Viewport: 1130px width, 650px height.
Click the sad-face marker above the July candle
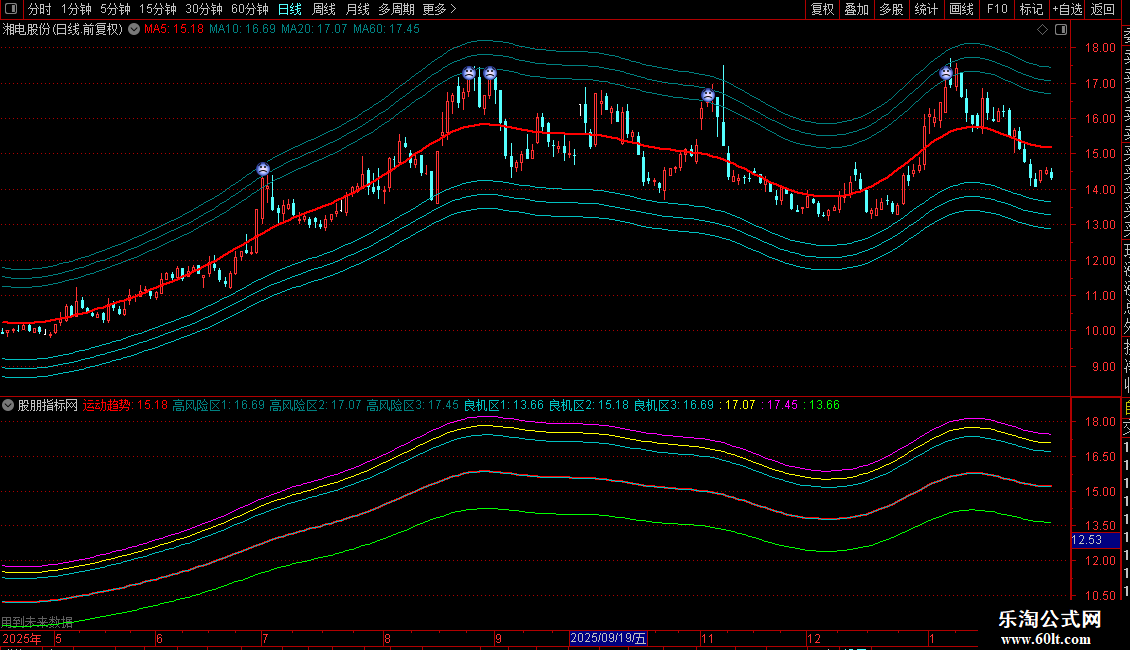click(x=263, y=169)
